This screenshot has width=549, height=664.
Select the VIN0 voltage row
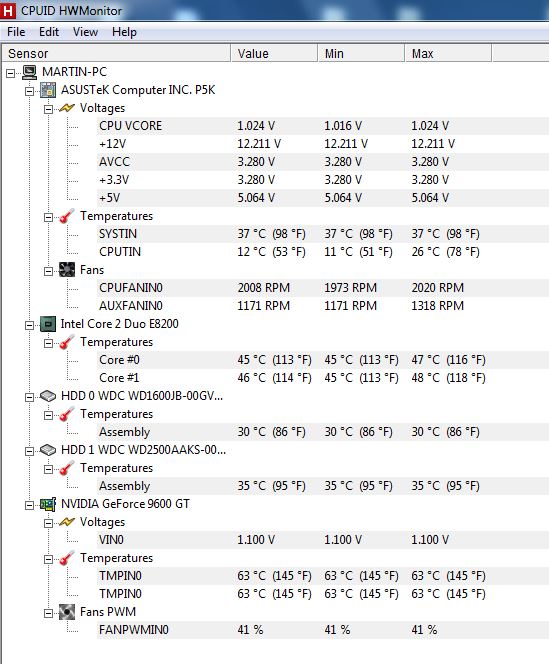tap(323, 540)
